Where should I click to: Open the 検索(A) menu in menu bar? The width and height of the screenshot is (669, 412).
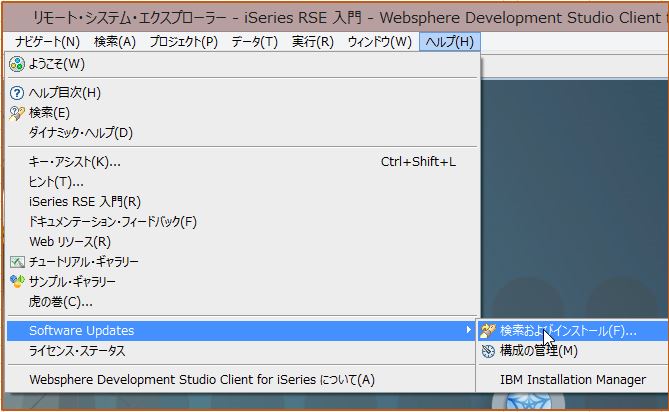pyautogui.click(x=115, y=42)
